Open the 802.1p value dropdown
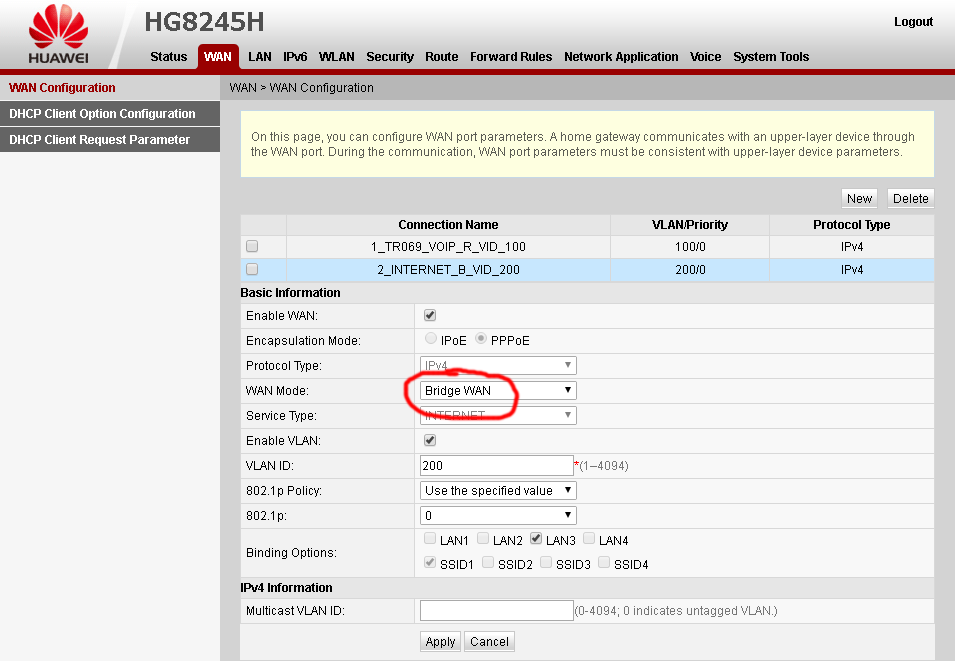This screenshot has height=661, width=955. (498, 515)
